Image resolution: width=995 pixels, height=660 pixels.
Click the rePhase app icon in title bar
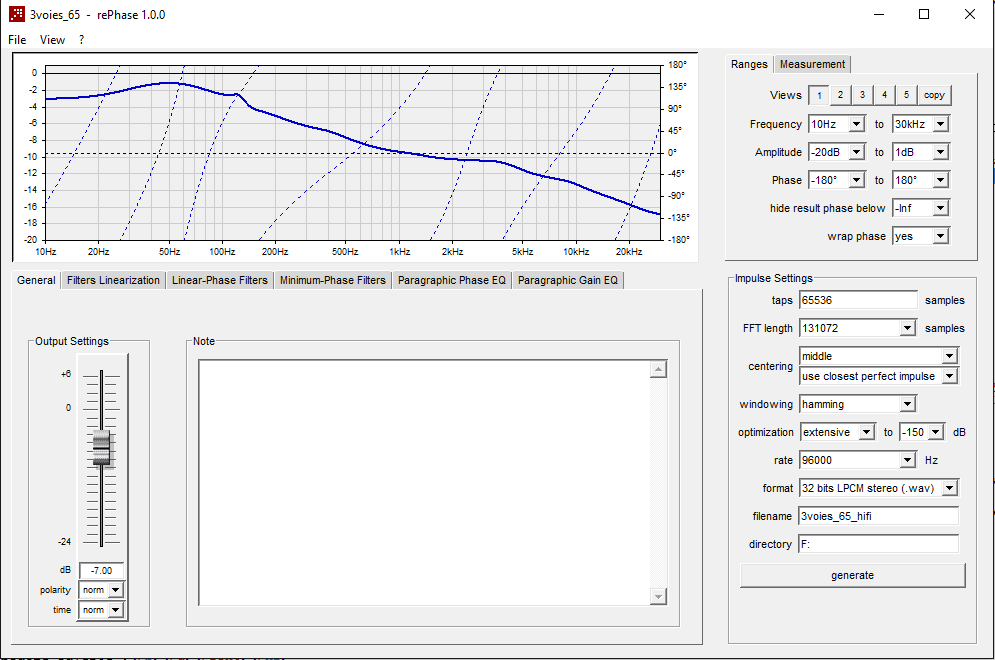click(16, 14)
